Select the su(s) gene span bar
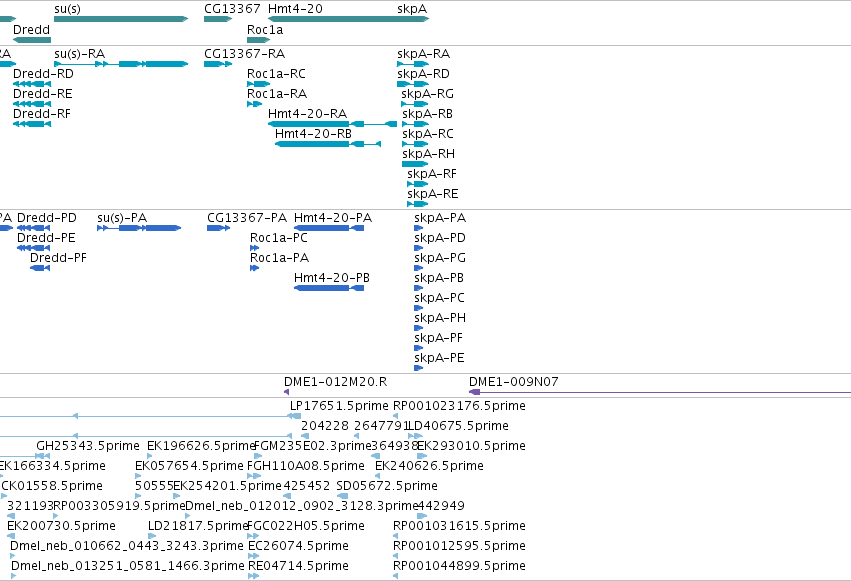Viewport: 851px width, 581px height. coord(121,19)
